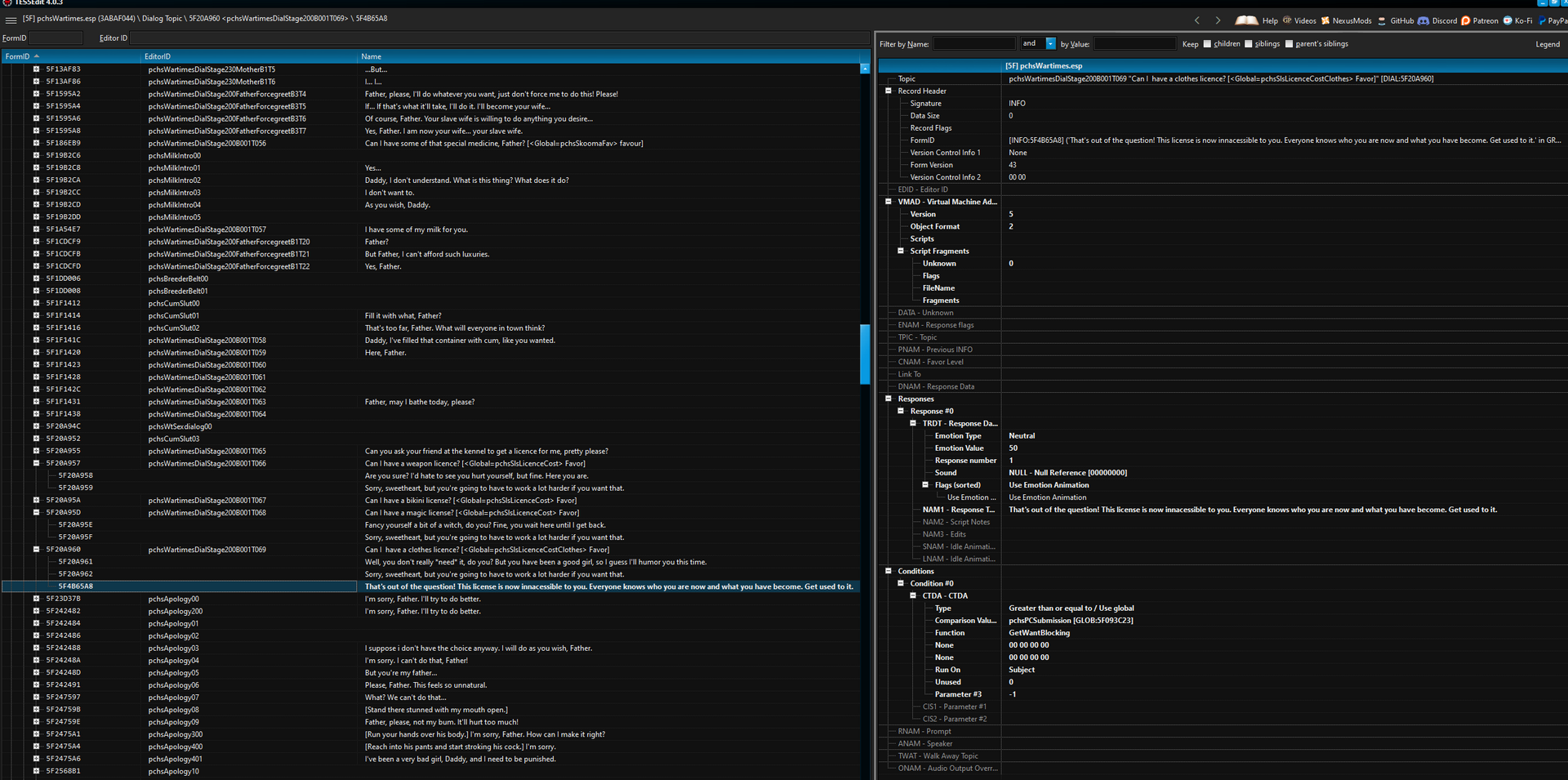Open the NexusMods toolbar icon
The image size is (1568, 780).
click(x=1325, y=20)
